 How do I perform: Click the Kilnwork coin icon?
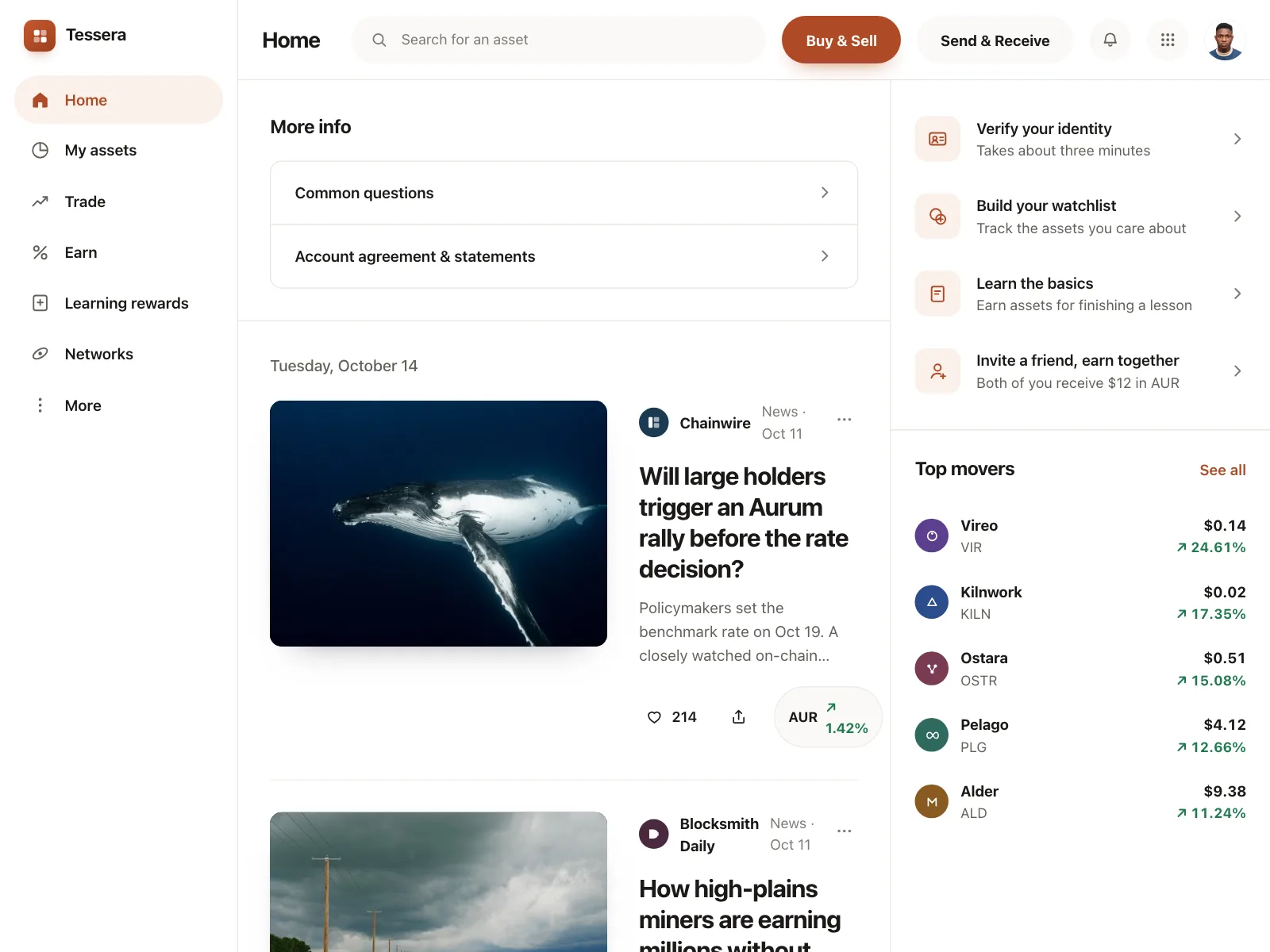point(932,602)
